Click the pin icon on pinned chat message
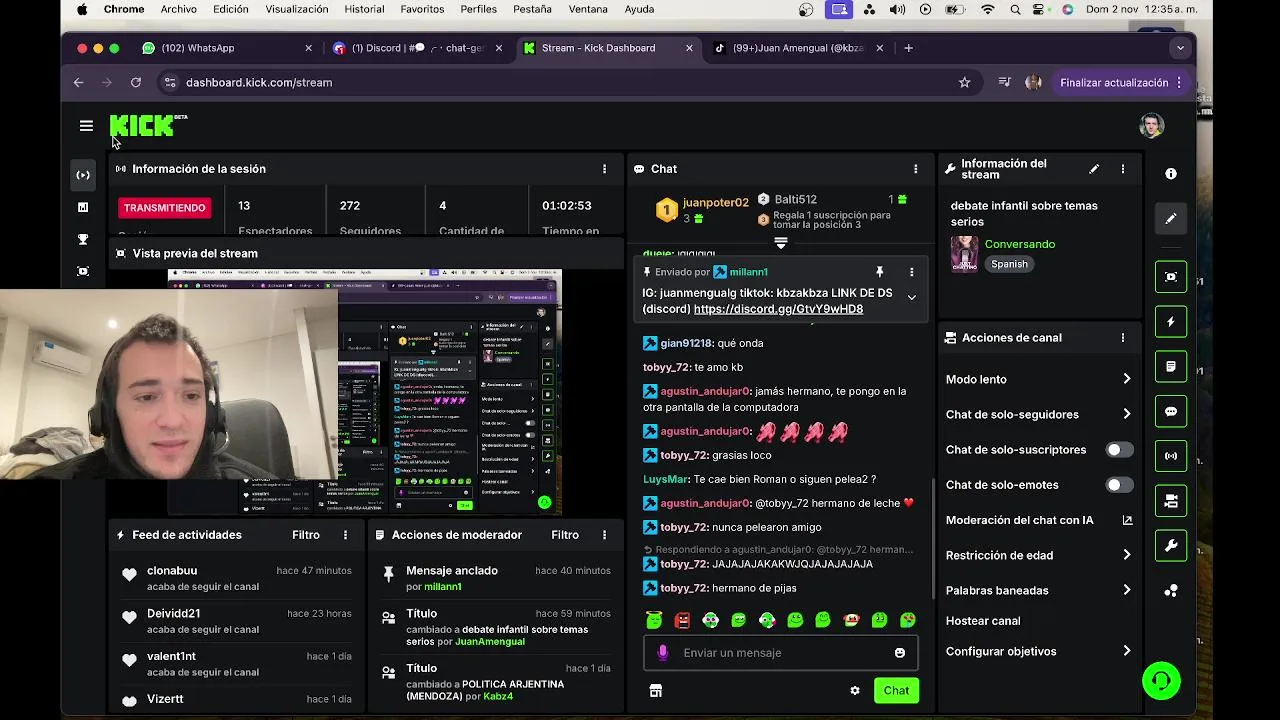This screenshot has width=1280, height=720. [880, 272]
